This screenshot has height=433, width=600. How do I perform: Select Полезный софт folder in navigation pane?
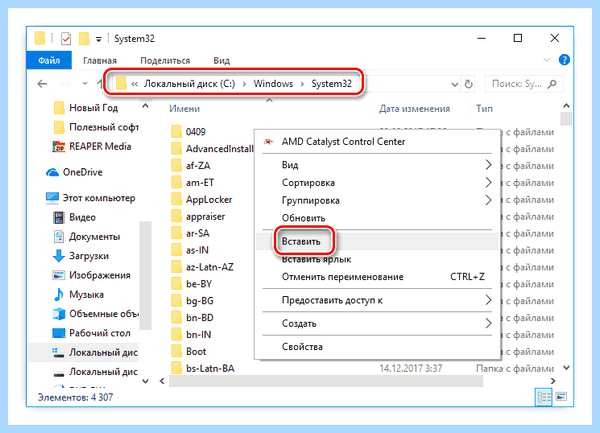pyautogui.click(x=96, y=127)
